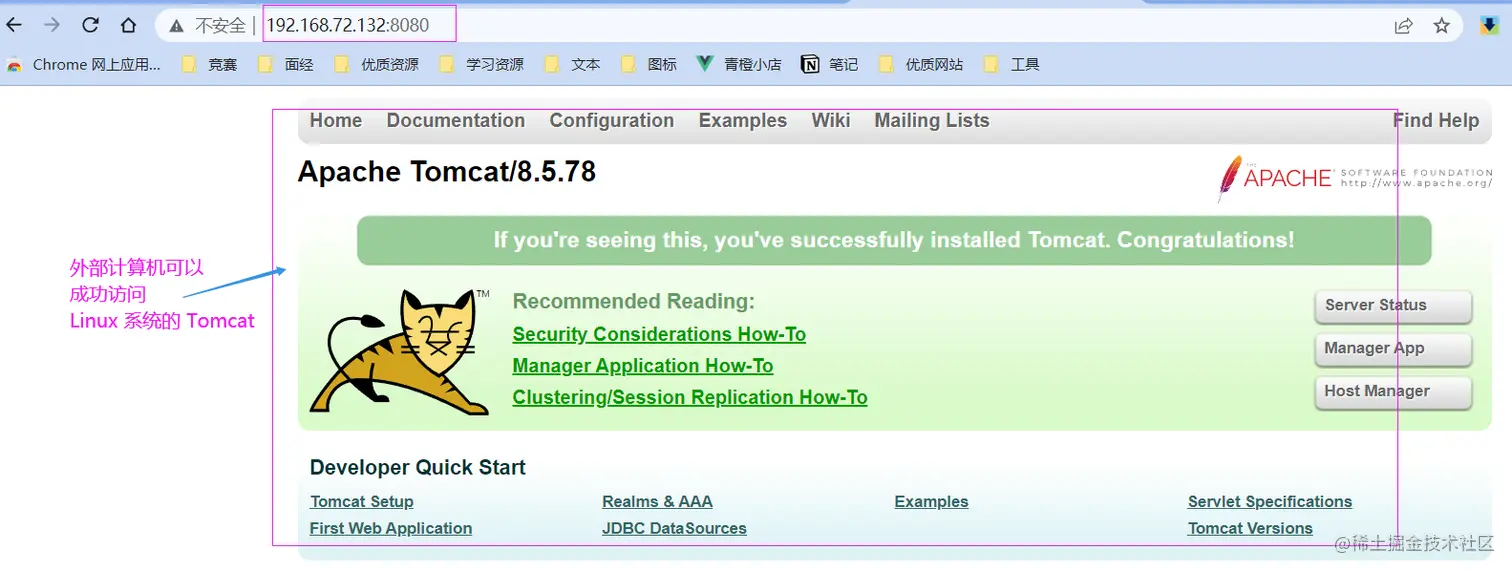1512x571 pixels.
Task: Open the Configuration nav item
Action: pos(612,121)
